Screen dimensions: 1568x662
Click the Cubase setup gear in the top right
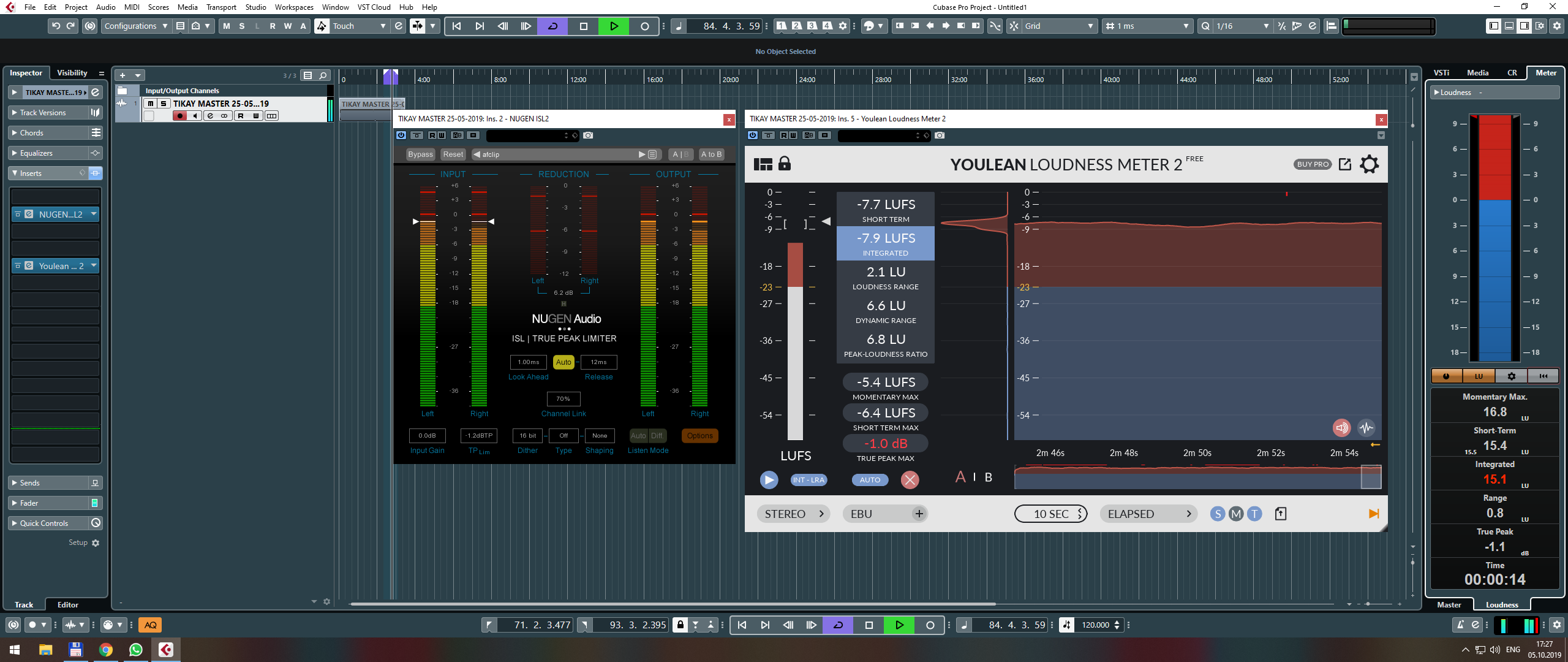pyautogui.click(x=1556, y=26)
